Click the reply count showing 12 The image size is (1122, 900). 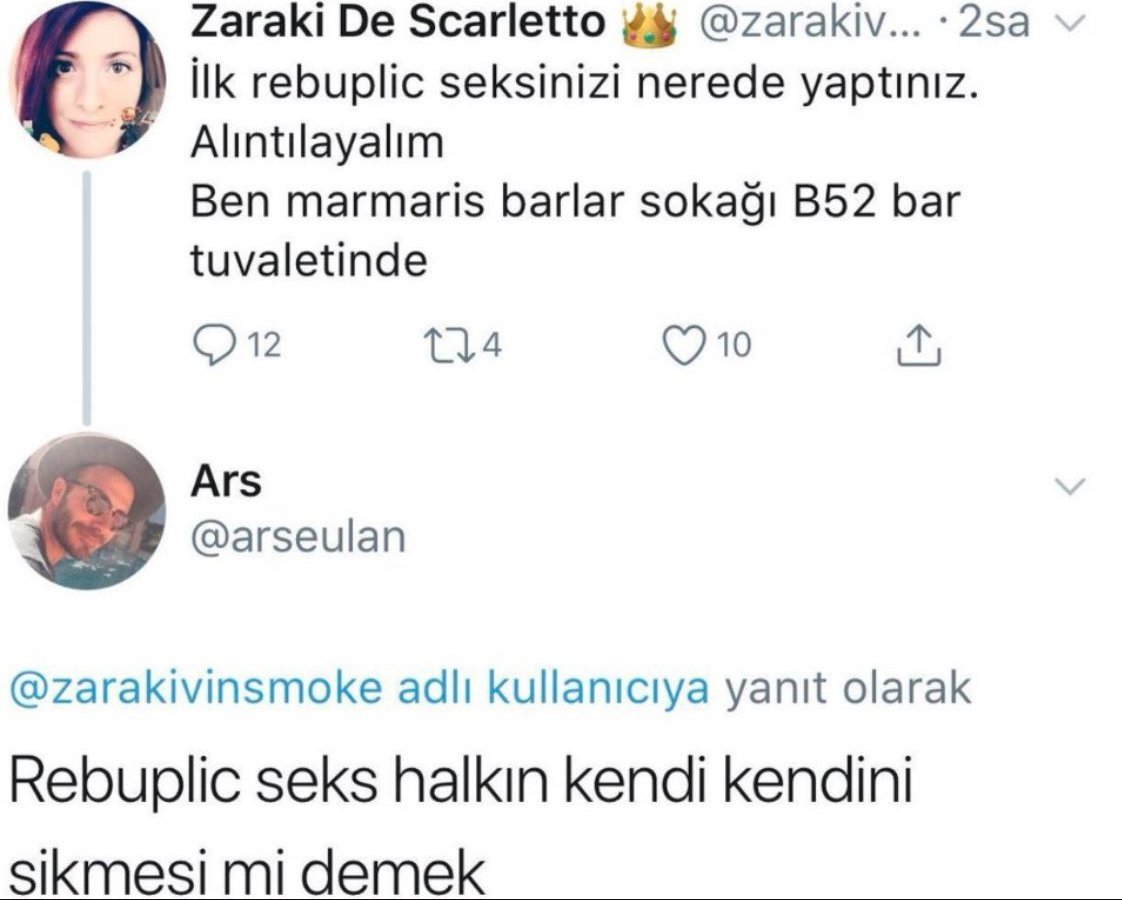click(x=263, y=346)
